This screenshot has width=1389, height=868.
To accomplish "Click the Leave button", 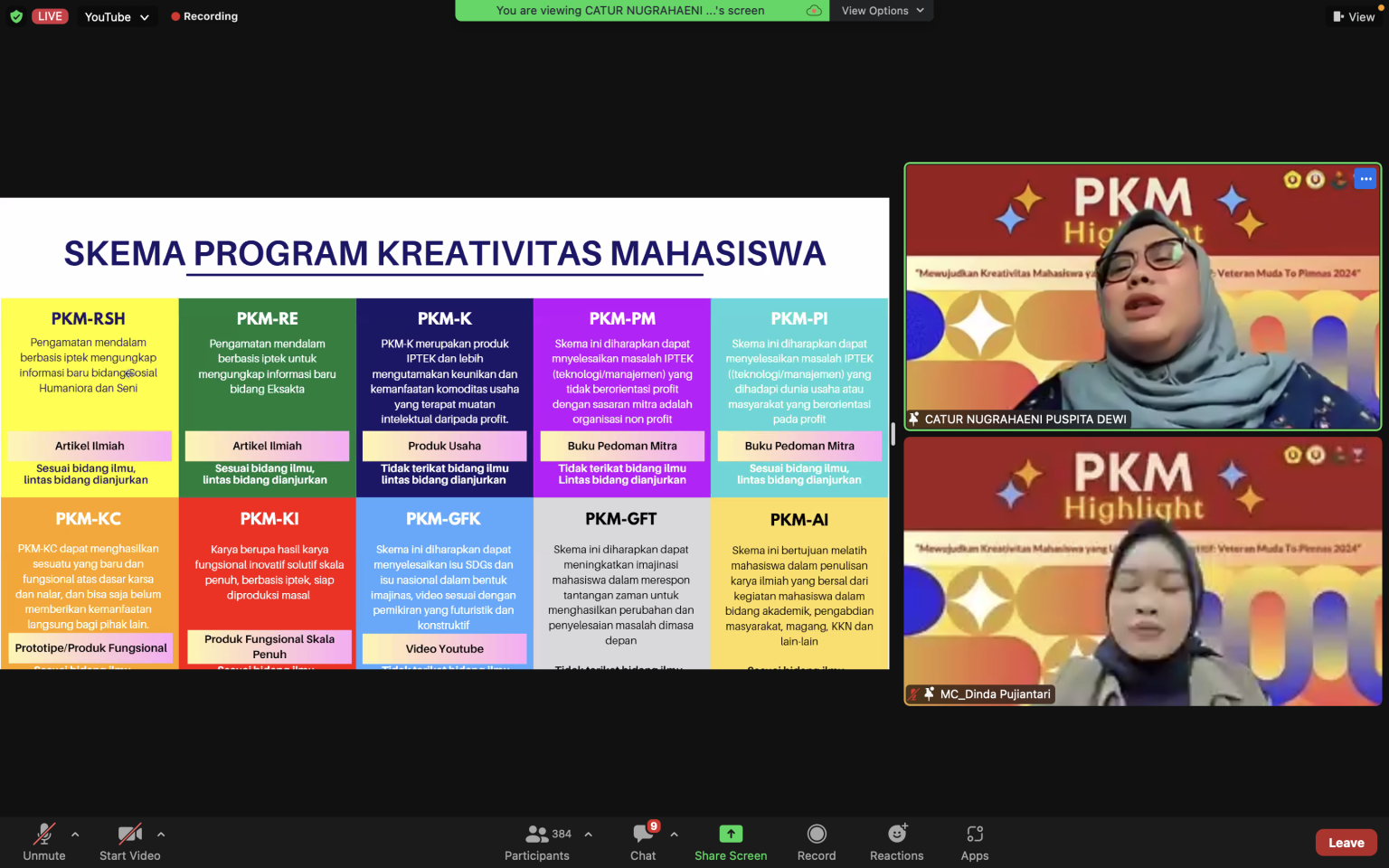I will click(1346, 841).
